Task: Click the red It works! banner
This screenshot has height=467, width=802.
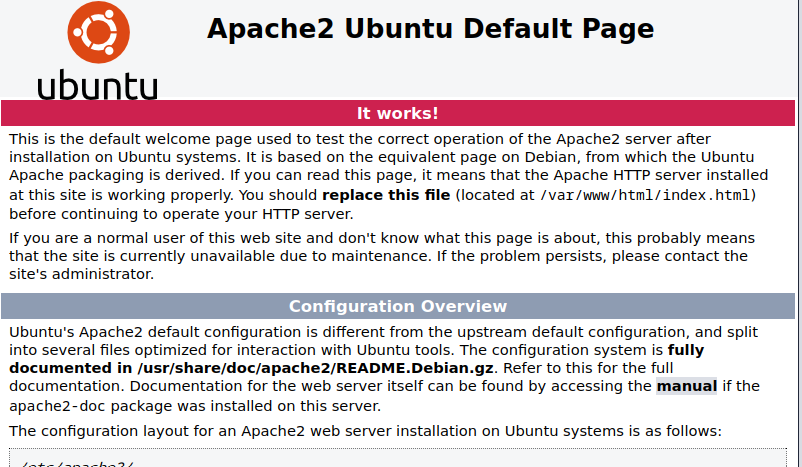Action: click(x=398, y=113)
